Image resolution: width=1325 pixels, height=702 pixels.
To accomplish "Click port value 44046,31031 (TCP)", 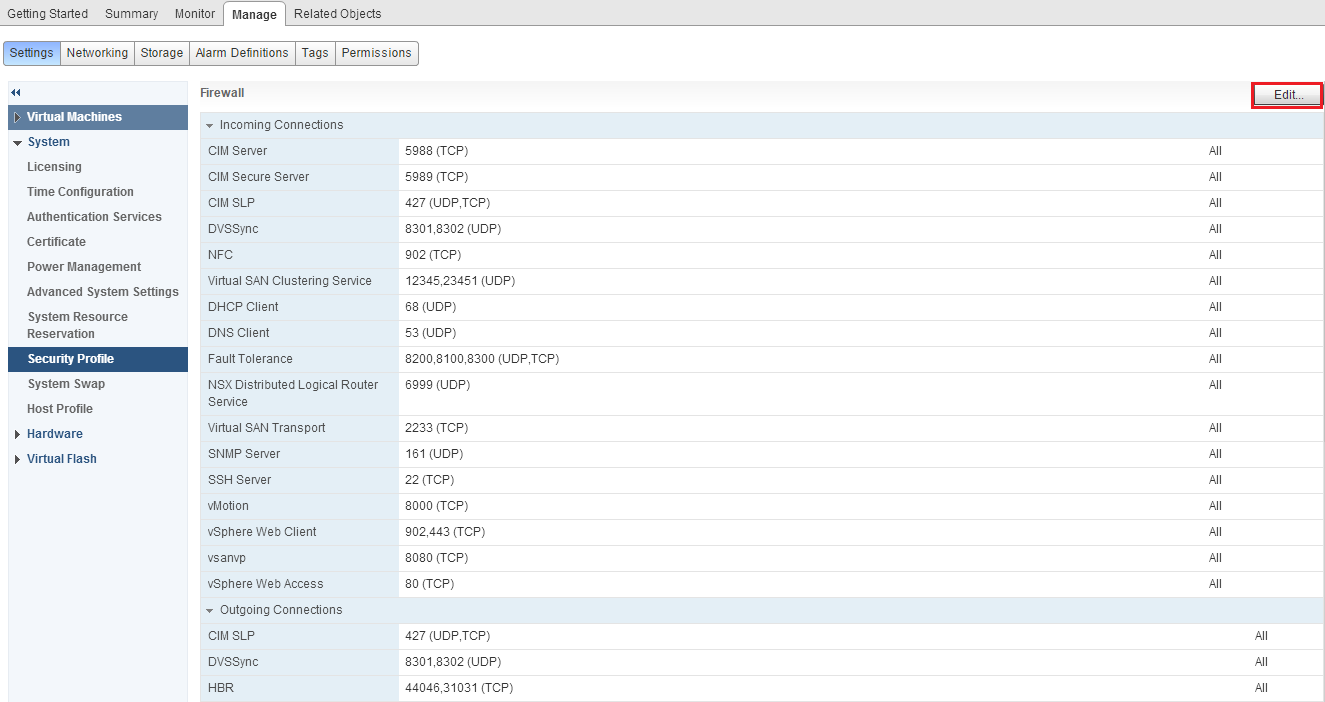I will (x=459, y=688).
